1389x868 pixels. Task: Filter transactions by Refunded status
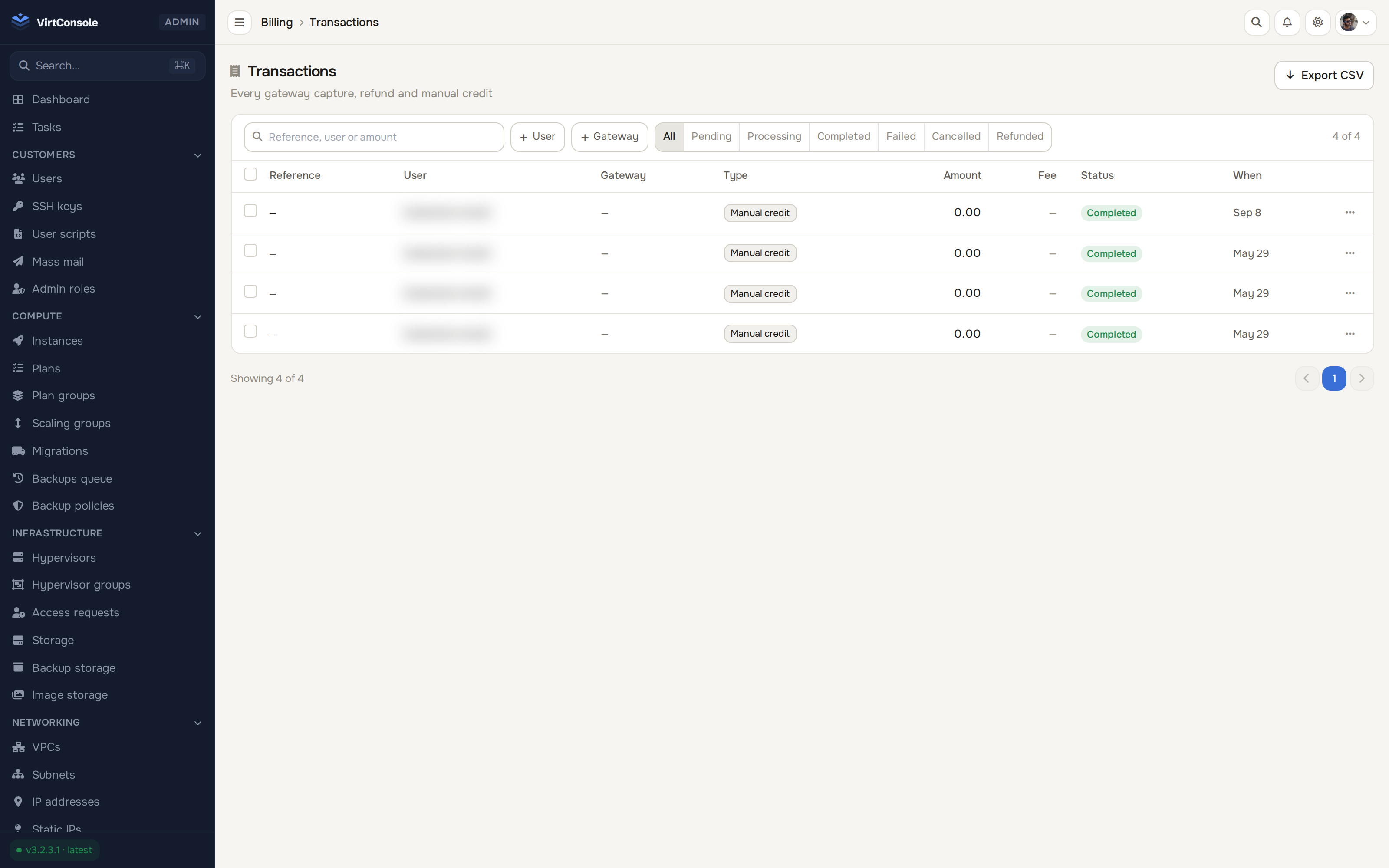pyautogui.click(x=1019, y=137)
